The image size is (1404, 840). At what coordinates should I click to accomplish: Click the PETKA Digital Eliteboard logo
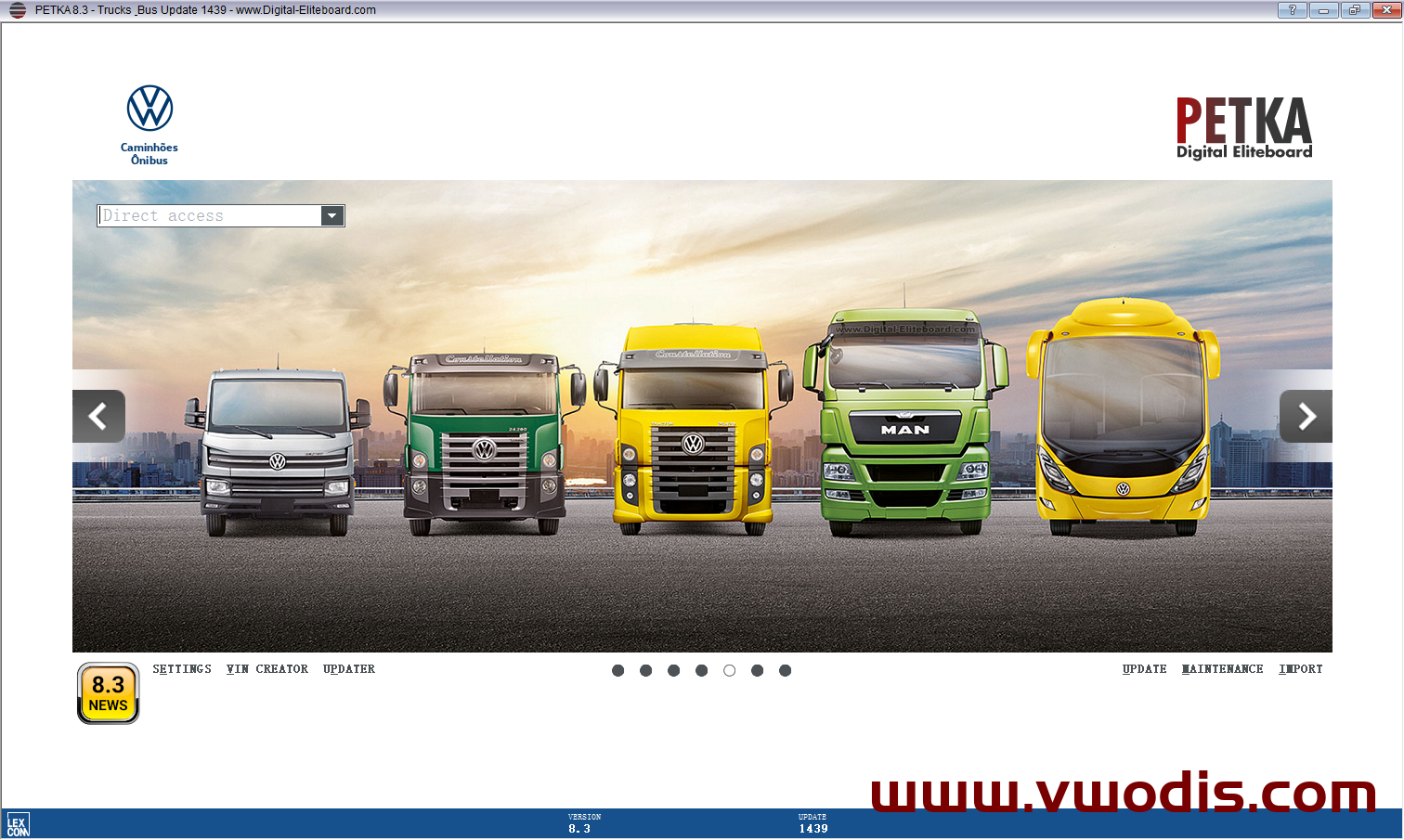coord(1244,128)
